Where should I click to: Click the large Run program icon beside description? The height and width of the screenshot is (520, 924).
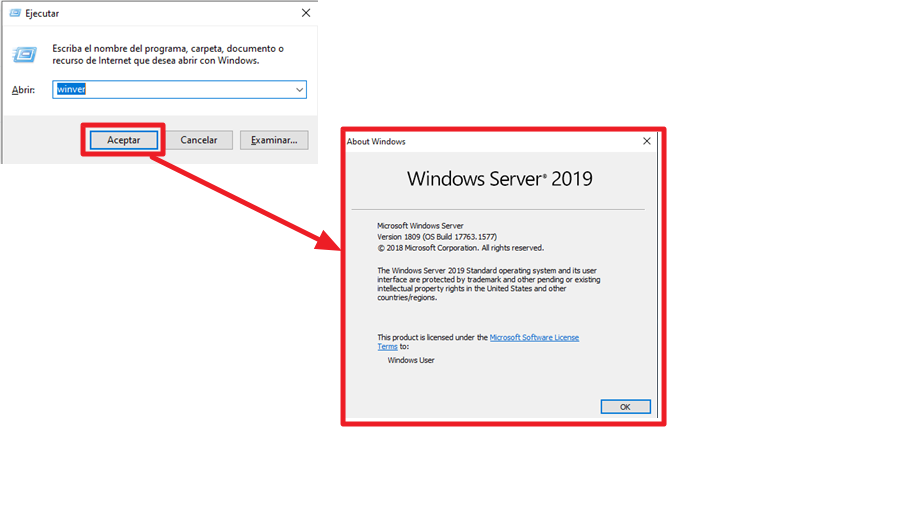pos(25,55)
